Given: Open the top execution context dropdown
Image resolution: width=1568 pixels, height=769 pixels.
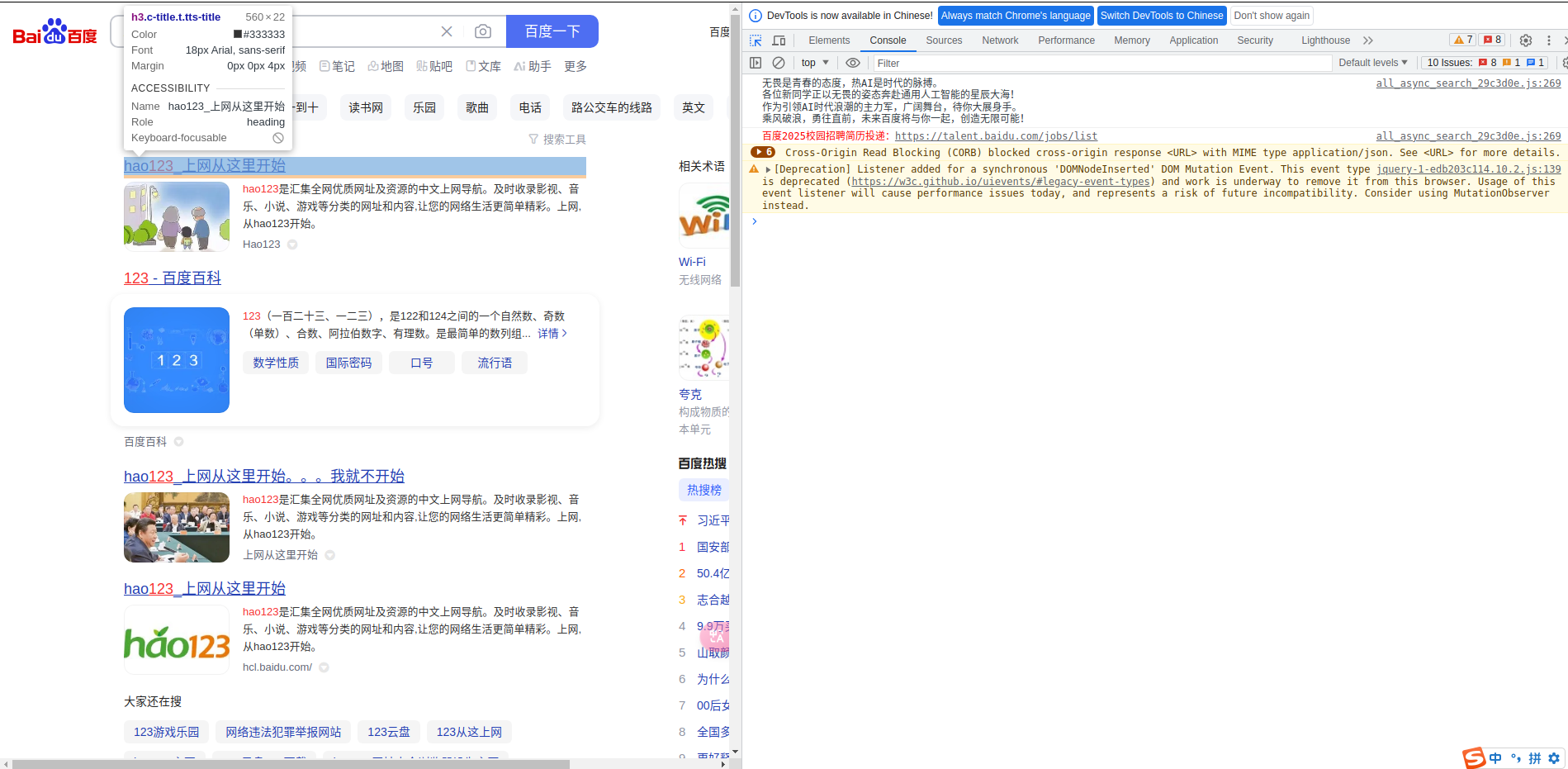Looking at the screenshot, I should (813, 62).
